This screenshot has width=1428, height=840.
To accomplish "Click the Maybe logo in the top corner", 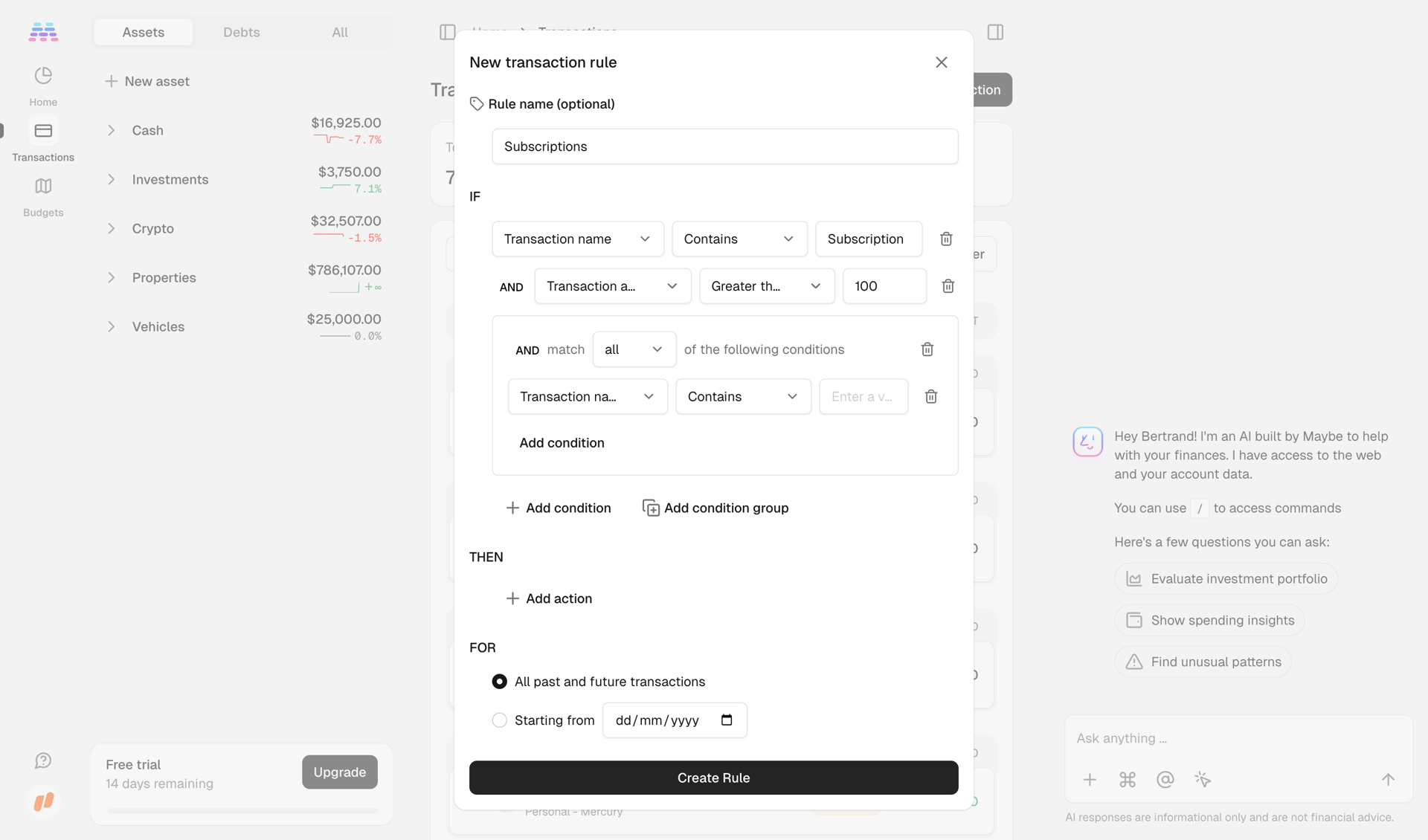I will tap(42, 31).
